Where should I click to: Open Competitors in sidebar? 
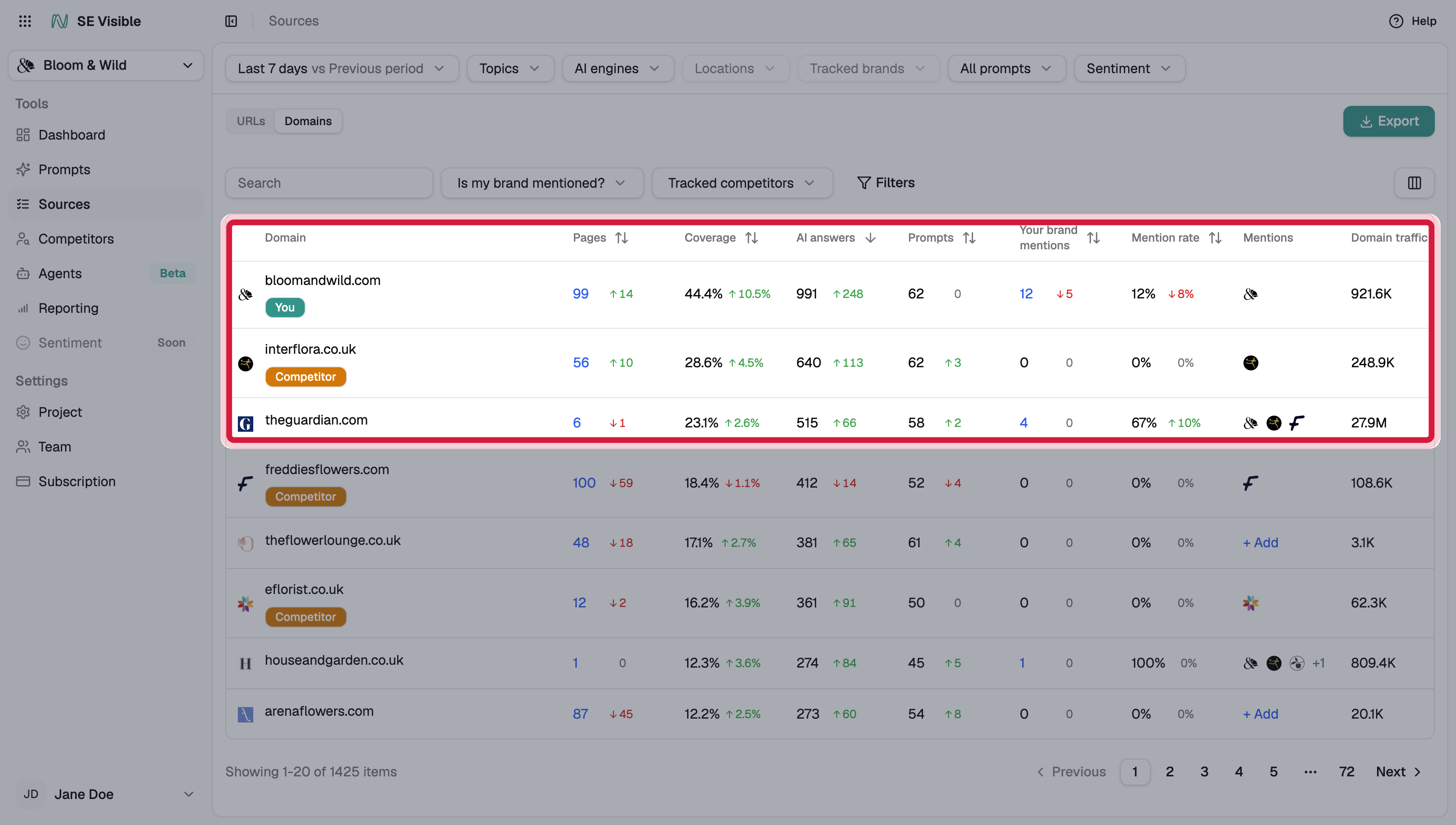(106, 239)
